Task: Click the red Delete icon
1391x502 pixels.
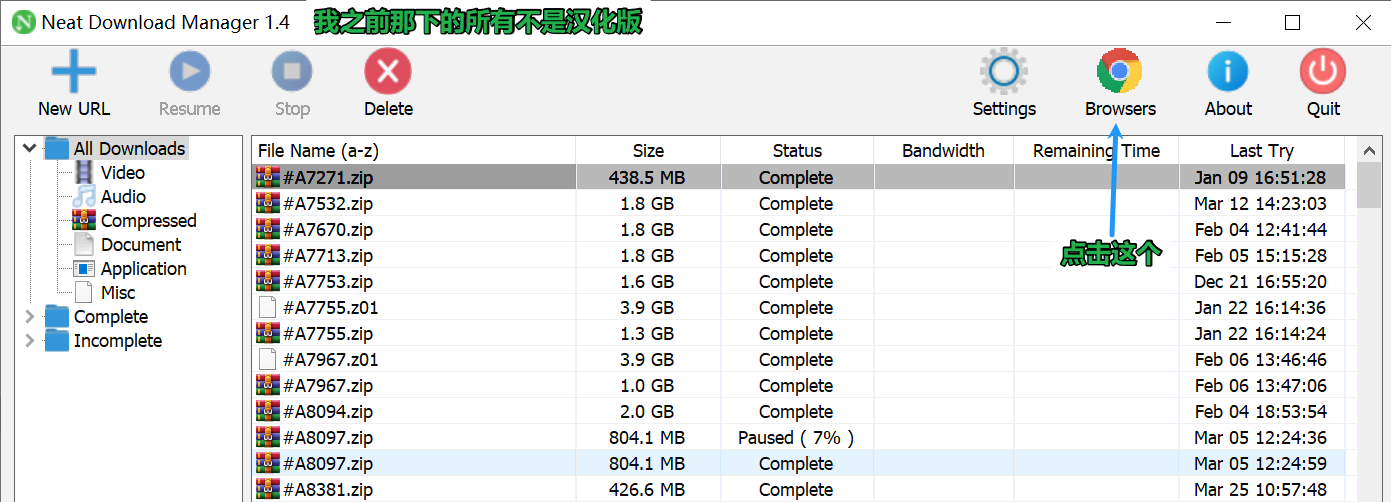Action: (388, 72)
